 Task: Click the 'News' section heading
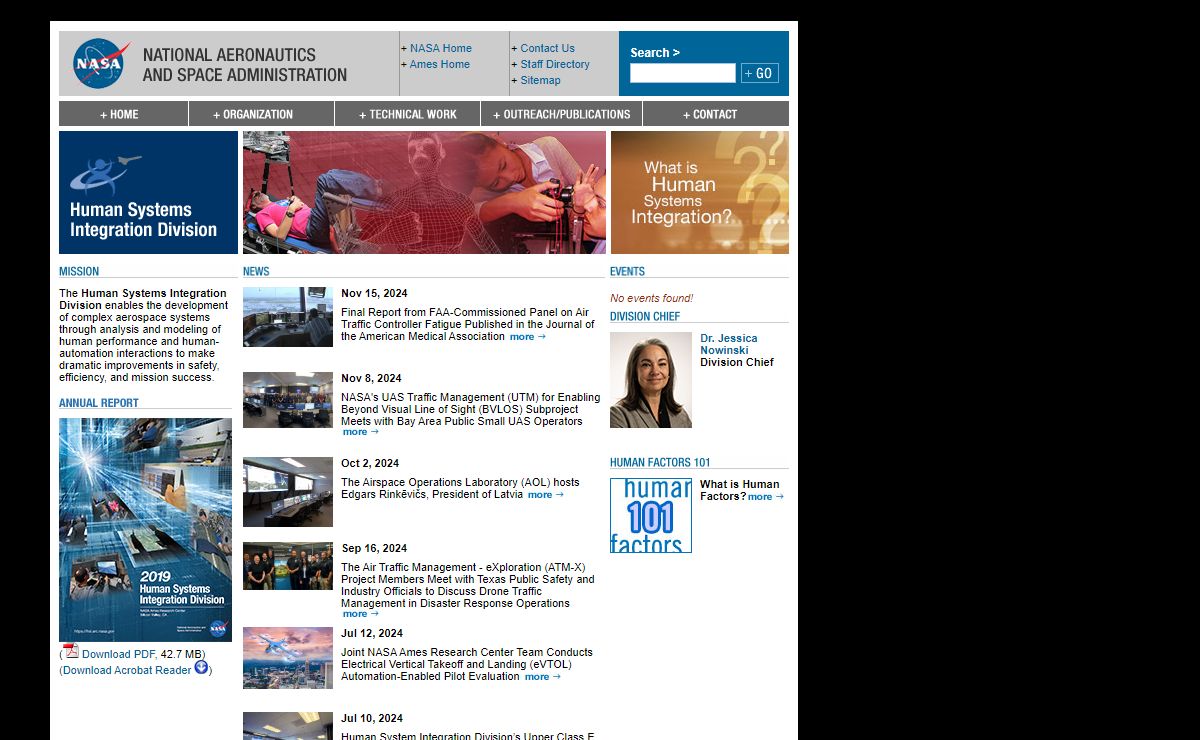256,271
